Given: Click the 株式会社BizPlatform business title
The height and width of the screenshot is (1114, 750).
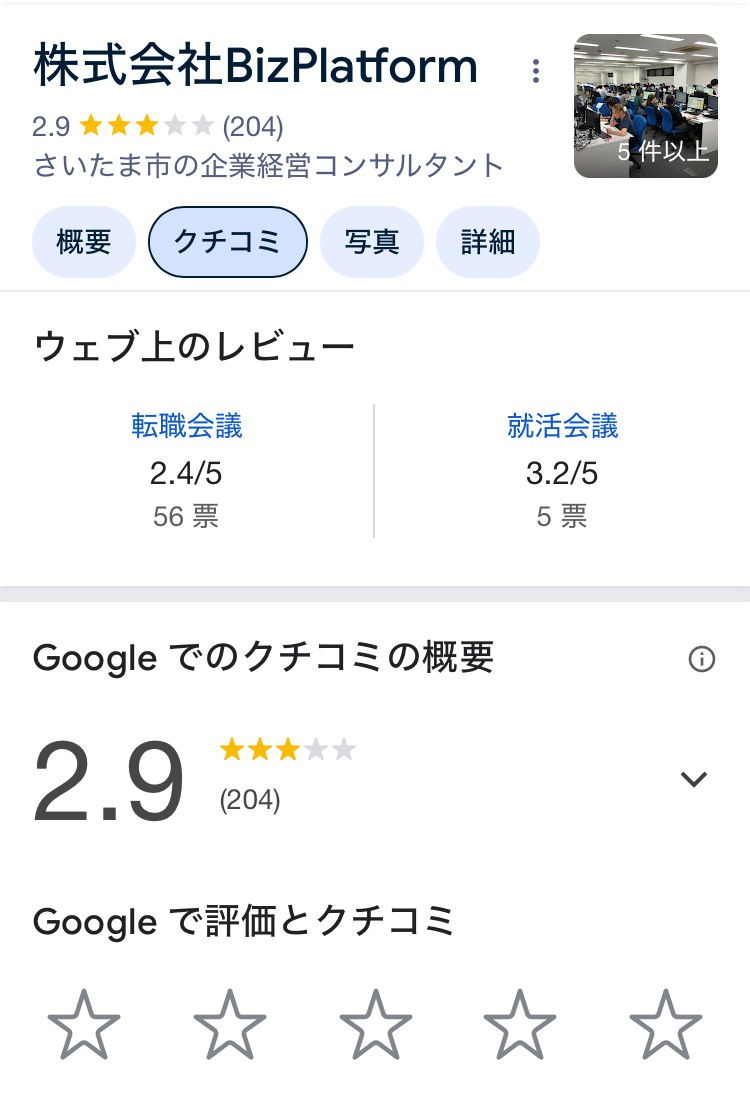Looking at the screenshot, I should coord(256,65).
